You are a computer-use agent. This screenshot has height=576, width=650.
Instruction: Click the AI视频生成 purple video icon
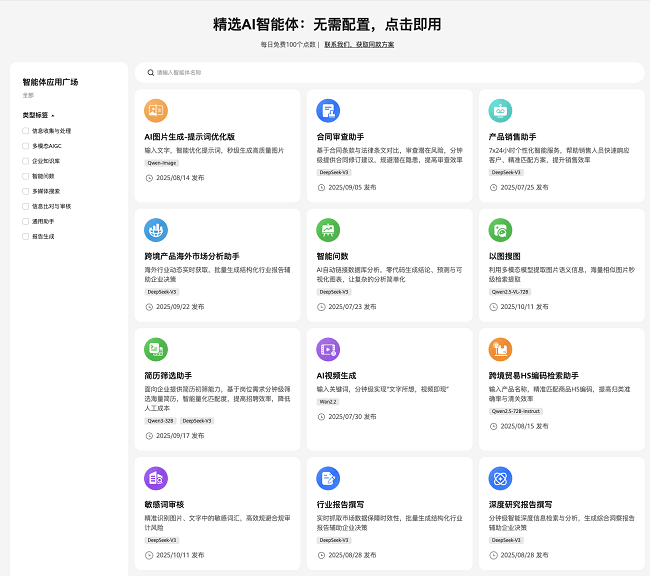click(328, 349)
